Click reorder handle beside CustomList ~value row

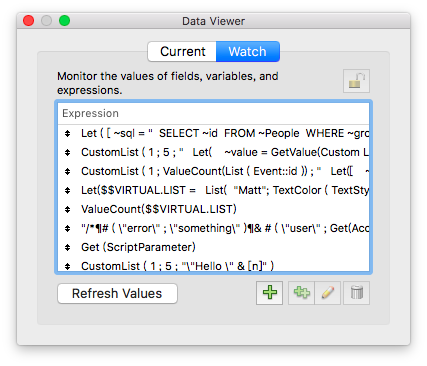[68, 153]
